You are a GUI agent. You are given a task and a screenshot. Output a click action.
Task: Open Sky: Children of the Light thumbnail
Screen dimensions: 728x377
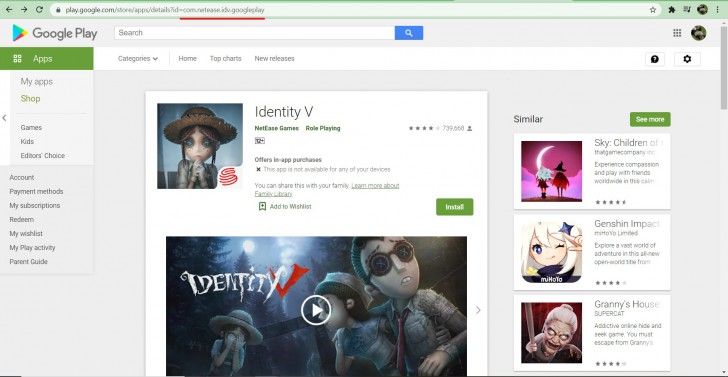pyautogui.click(x=551, y=171)
